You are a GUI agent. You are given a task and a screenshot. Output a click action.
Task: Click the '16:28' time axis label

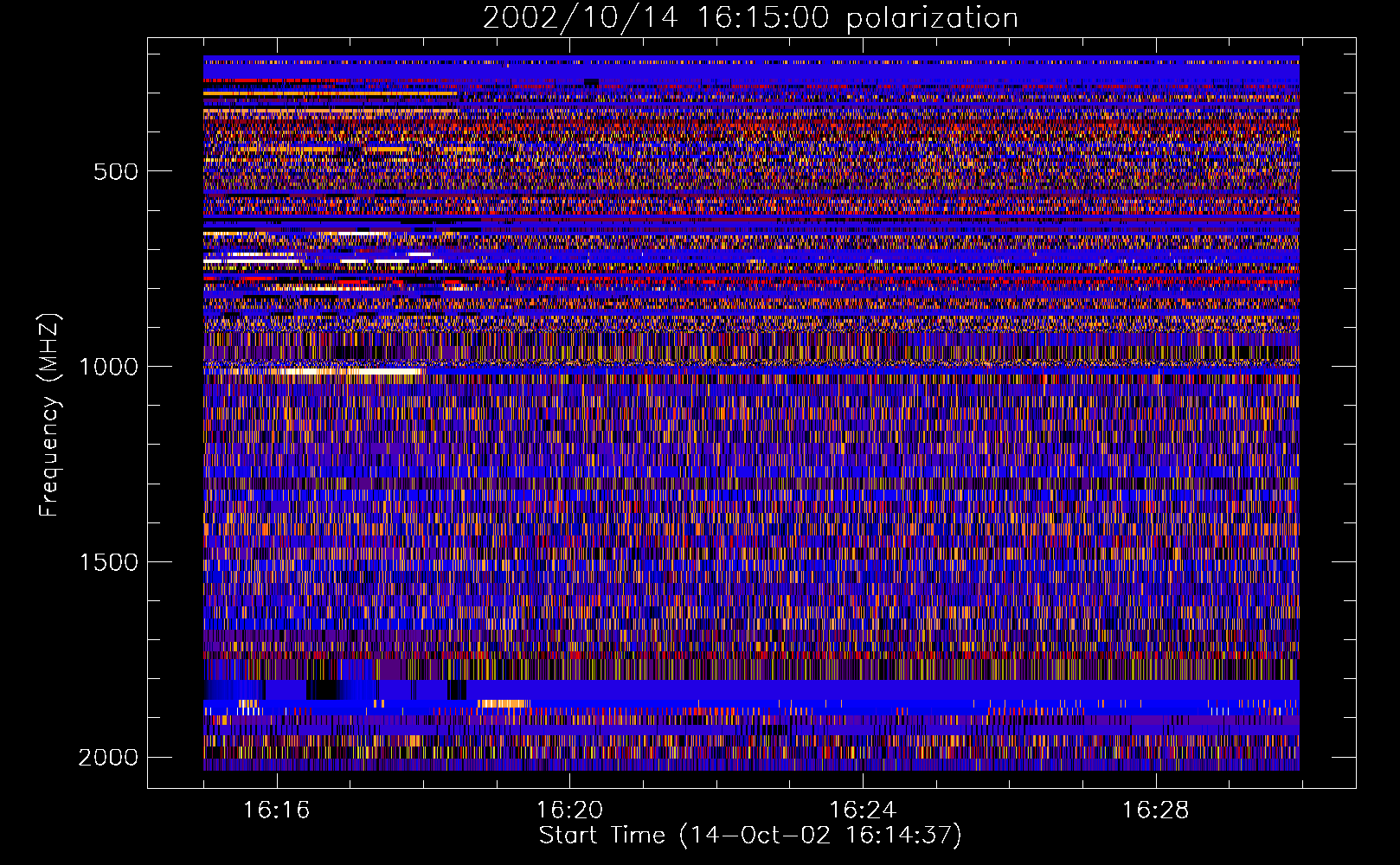pos(1156,811)
